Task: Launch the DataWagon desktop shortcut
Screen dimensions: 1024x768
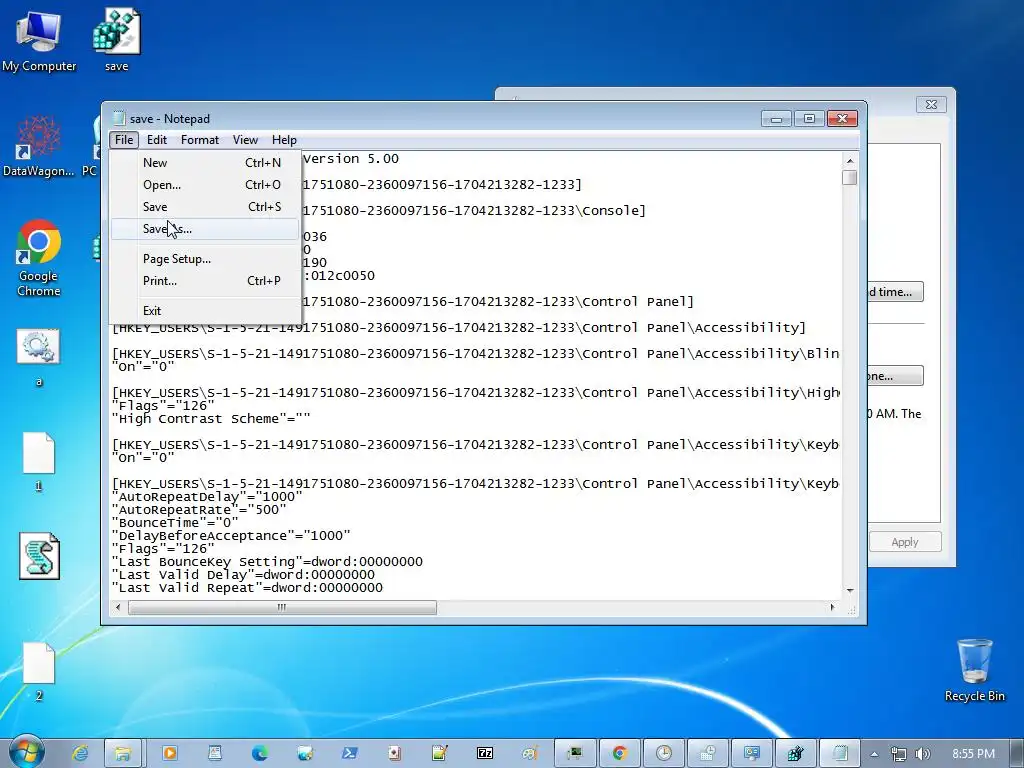Action: click(39, 146)
